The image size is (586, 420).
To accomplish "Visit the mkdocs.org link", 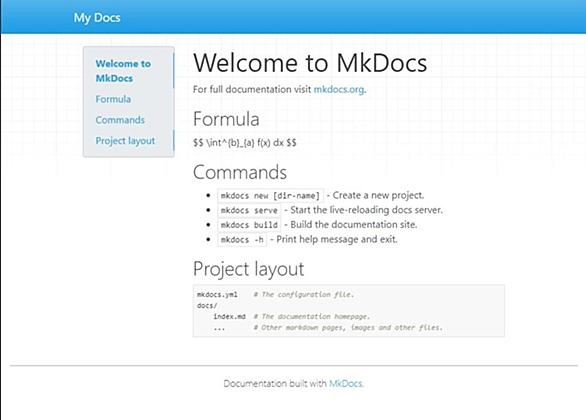I will pos(339,89).
